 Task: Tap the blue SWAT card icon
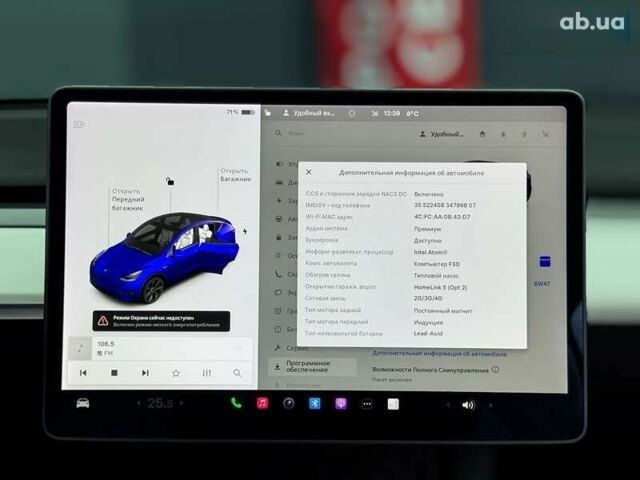pos(544,262)
